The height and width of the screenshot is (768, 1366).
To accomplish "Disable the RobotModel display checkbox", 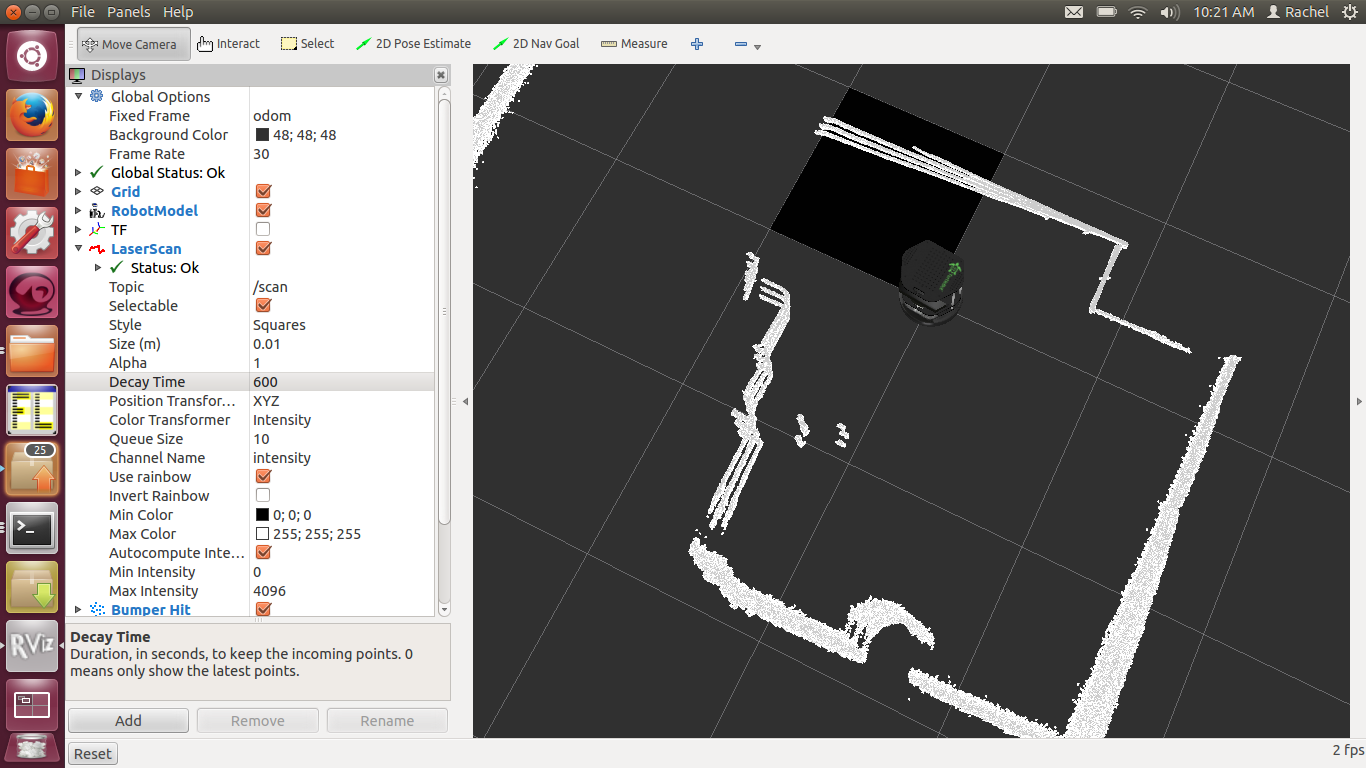I will coord(263,210).
